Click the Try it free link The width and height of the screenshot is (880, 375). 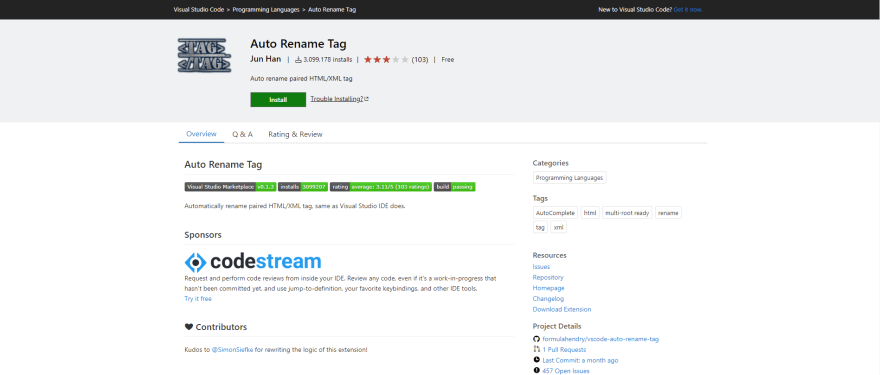198,299
